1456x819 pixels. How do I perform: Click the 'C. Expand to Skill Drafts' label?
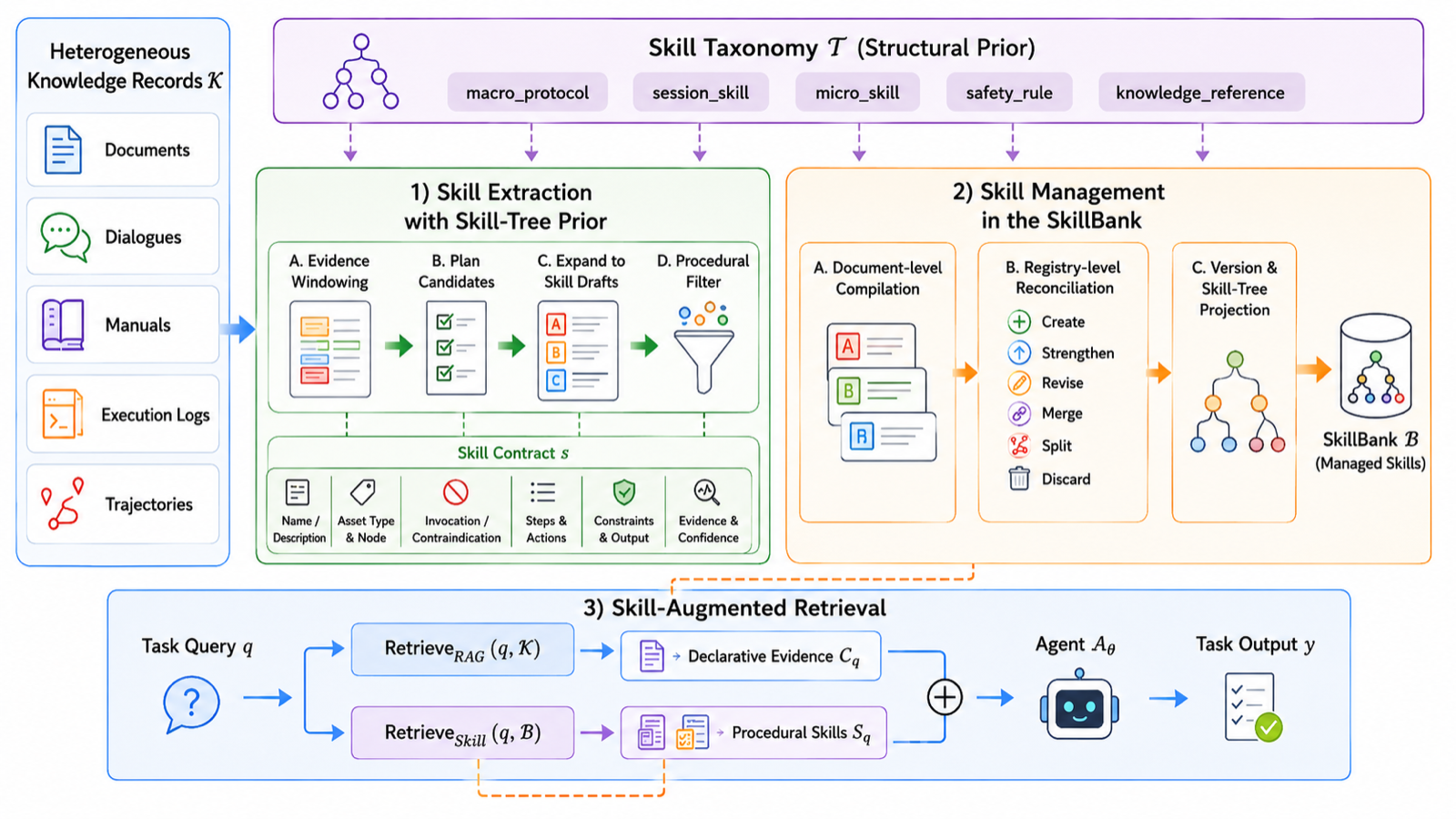coord(581,271)
